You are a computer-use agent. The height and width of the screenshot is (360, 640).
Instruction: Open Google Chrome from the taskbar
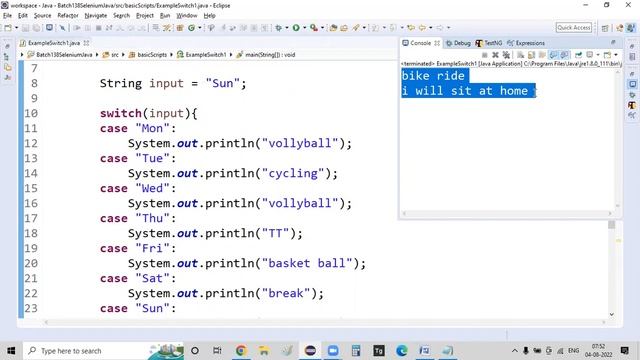point(241,351)
